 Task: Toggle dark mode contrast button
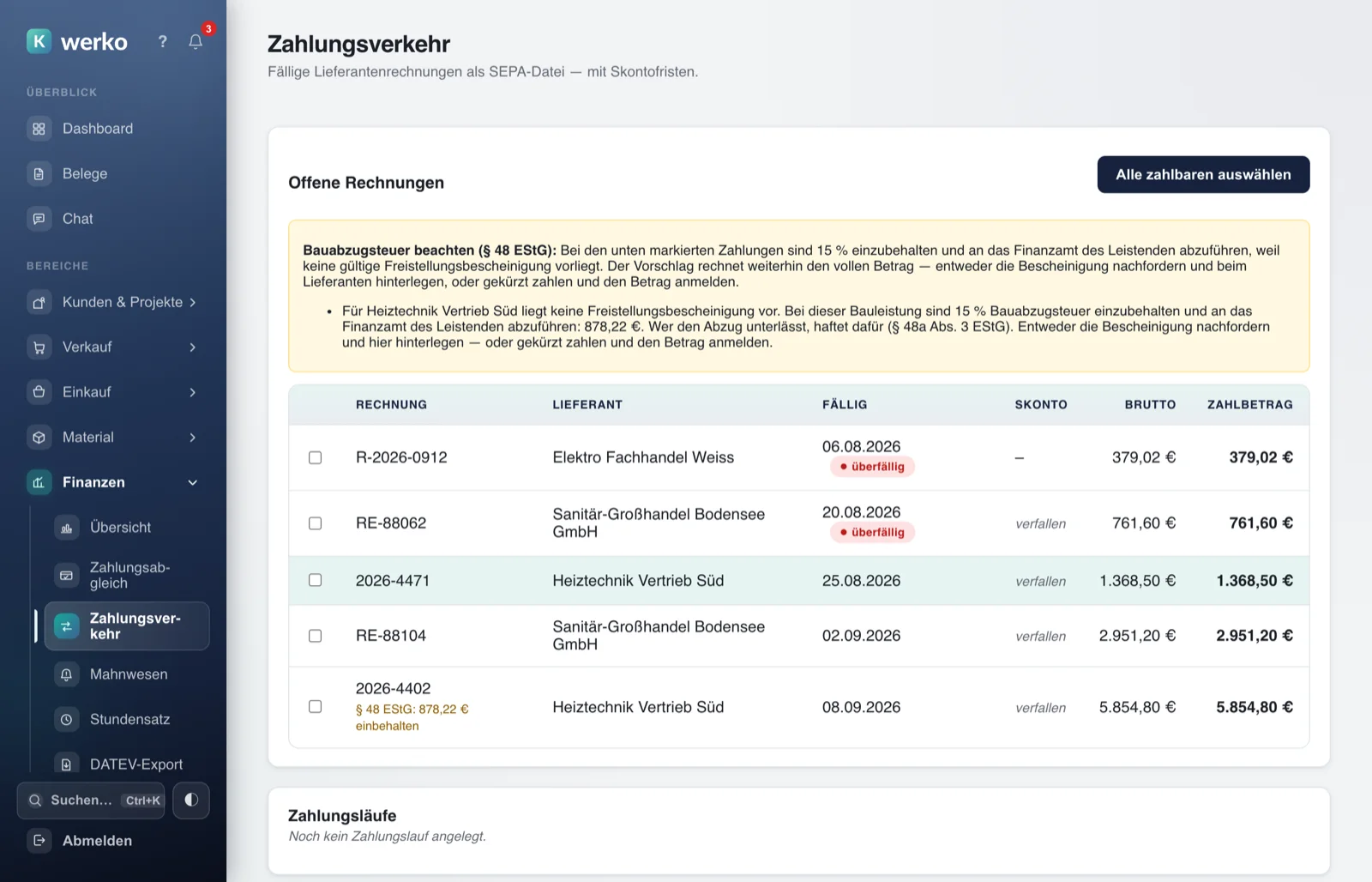coord(191,800)
